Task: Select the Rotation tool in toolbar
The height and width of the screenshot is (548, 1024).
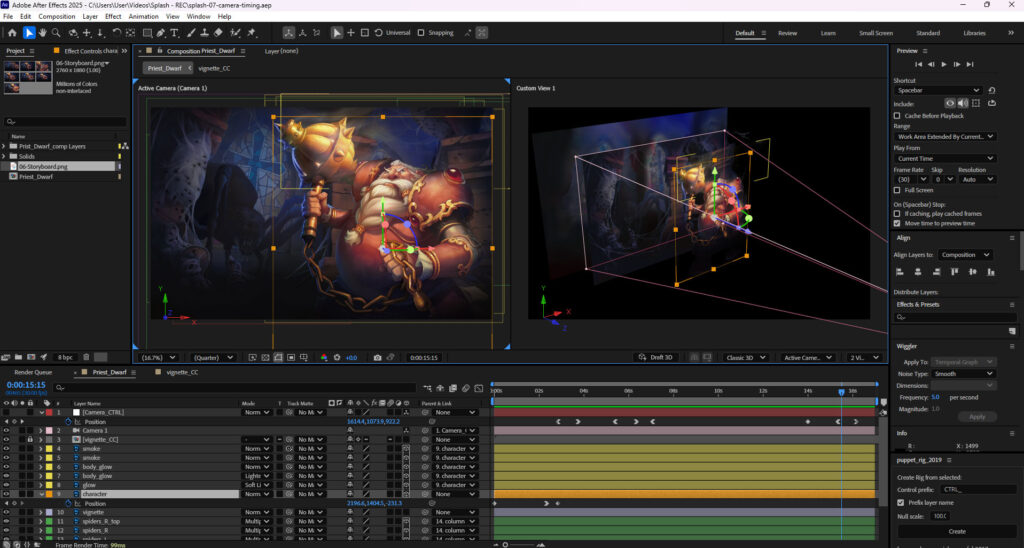Action: [116, 33]
